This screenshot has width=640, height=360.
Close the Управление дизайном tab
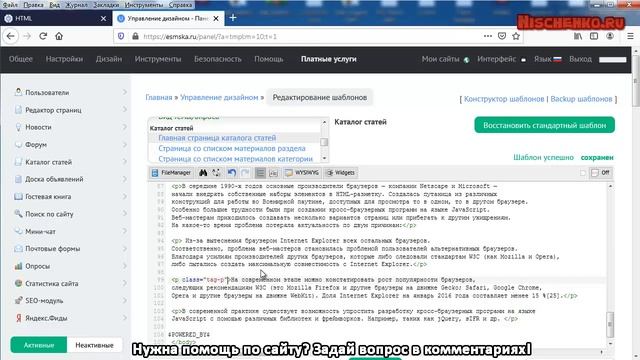coord(216,18)
